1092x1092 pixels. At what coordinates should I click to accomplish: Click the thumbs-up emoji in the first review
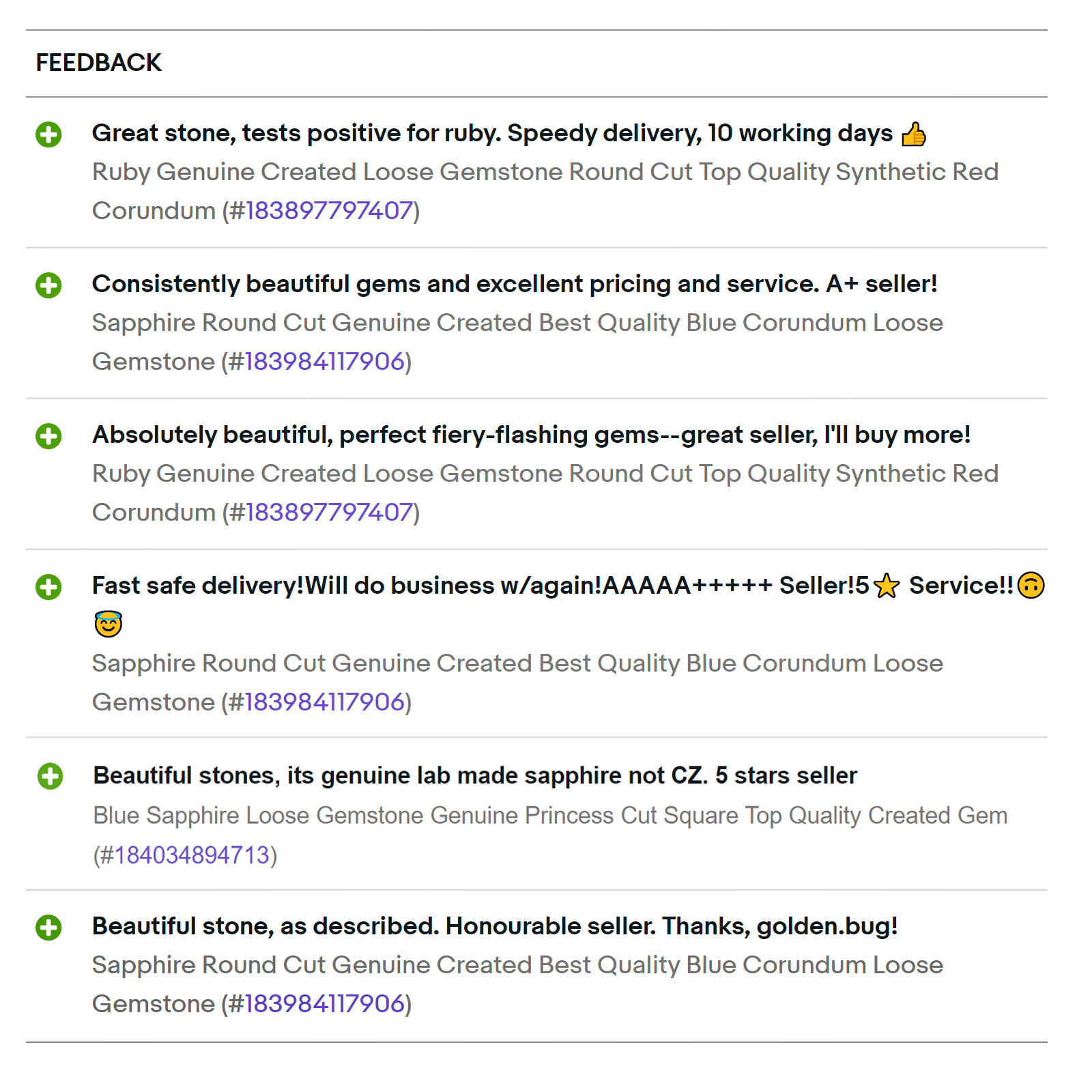pyautogui.click(x=914, y=134)
